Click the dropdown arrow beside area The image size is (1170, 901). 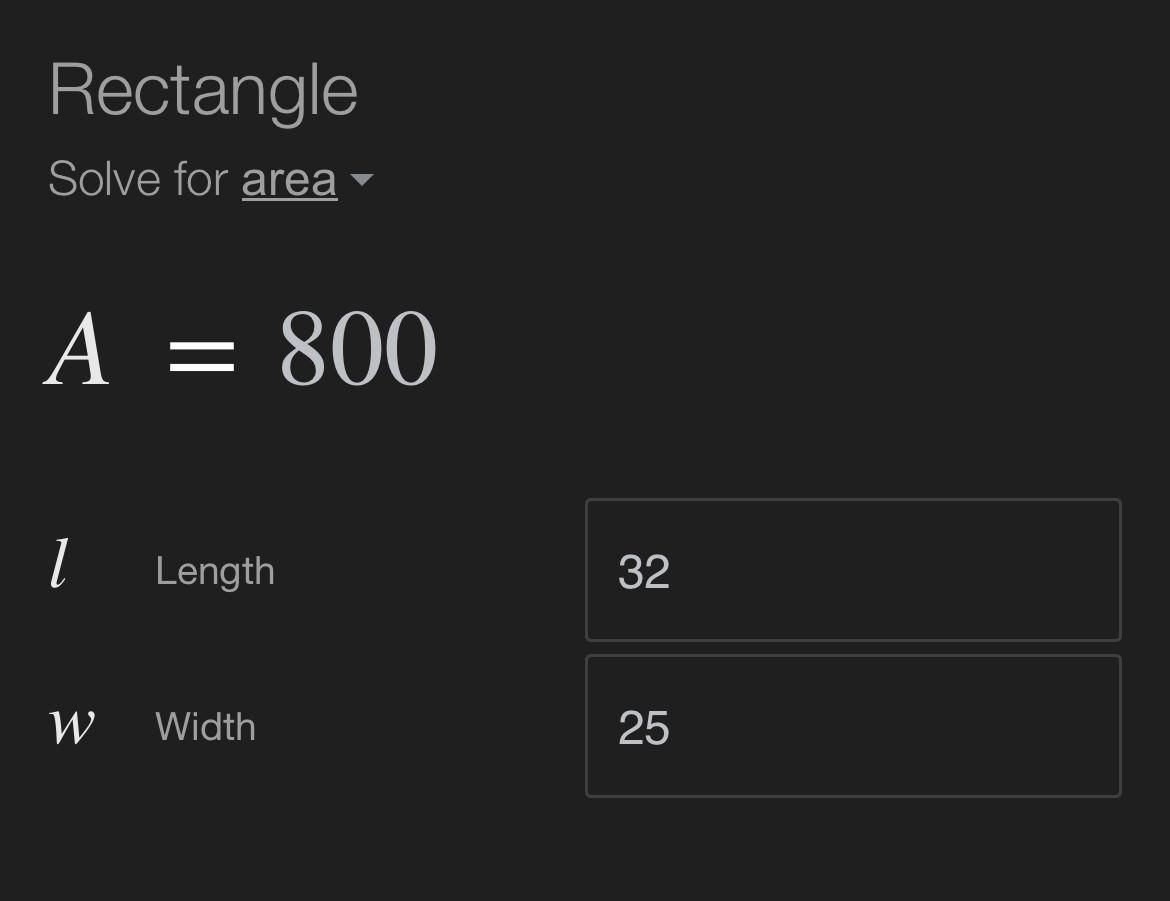[362, 181]
